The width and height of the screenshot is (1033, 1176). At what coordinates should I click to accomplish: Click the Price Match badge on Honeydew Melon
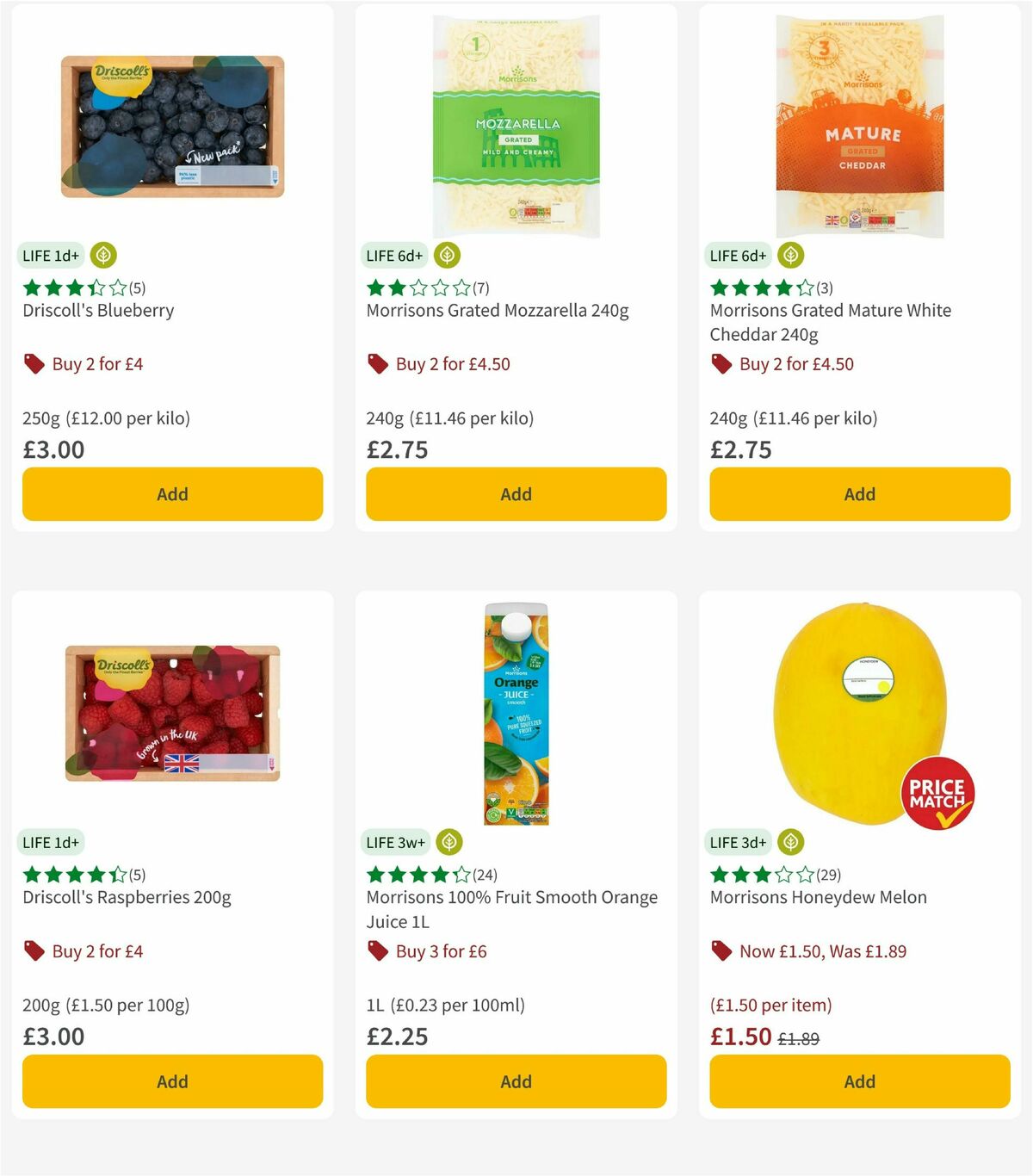pyautogui.click(x=937, y=793)
